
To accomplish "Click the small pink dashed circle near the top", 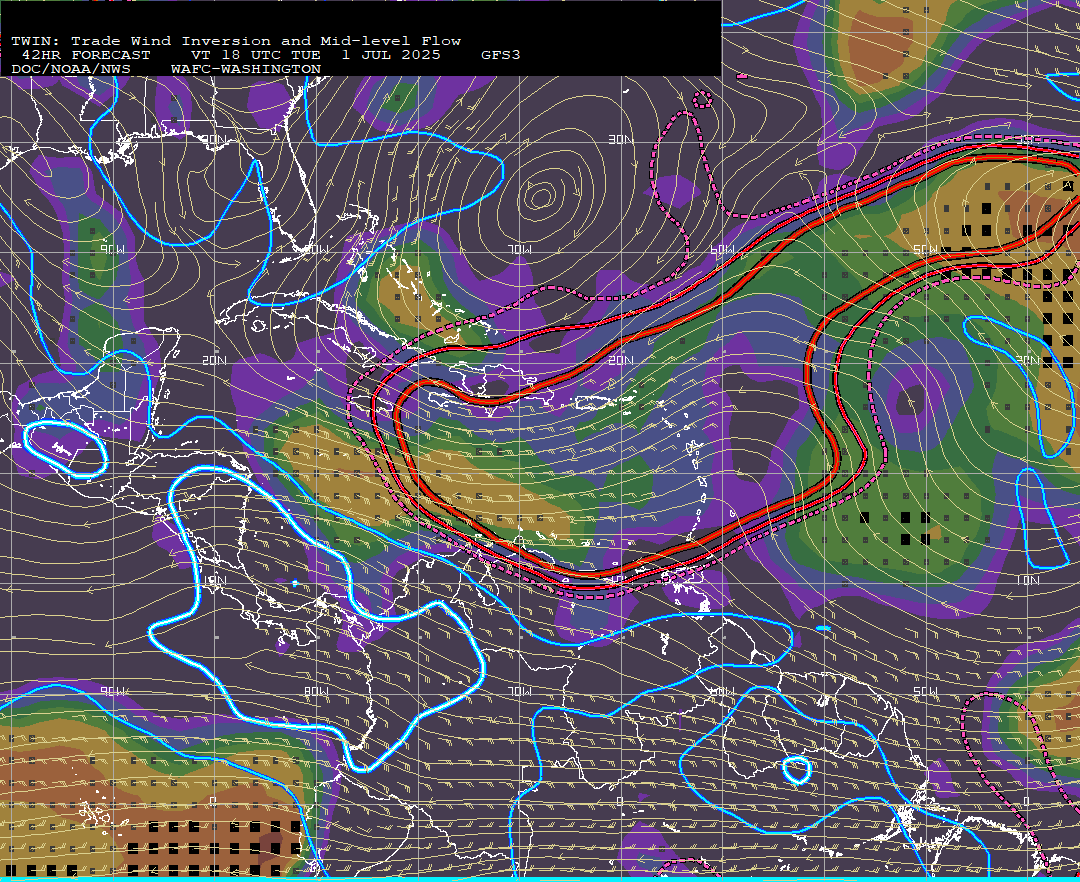I will click(x=702, y=101).
